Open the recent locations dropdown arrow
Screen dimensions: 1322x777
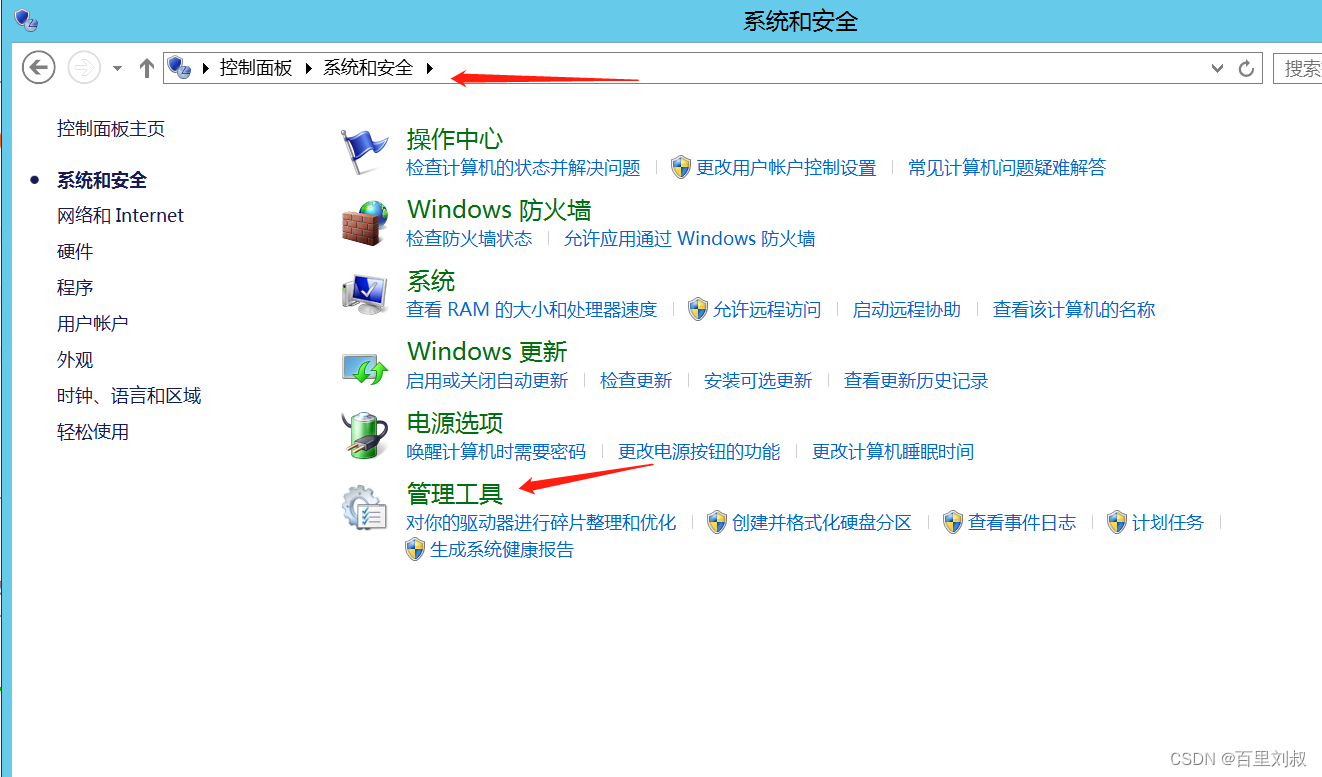pyautogui.click(x=117, y=68)
